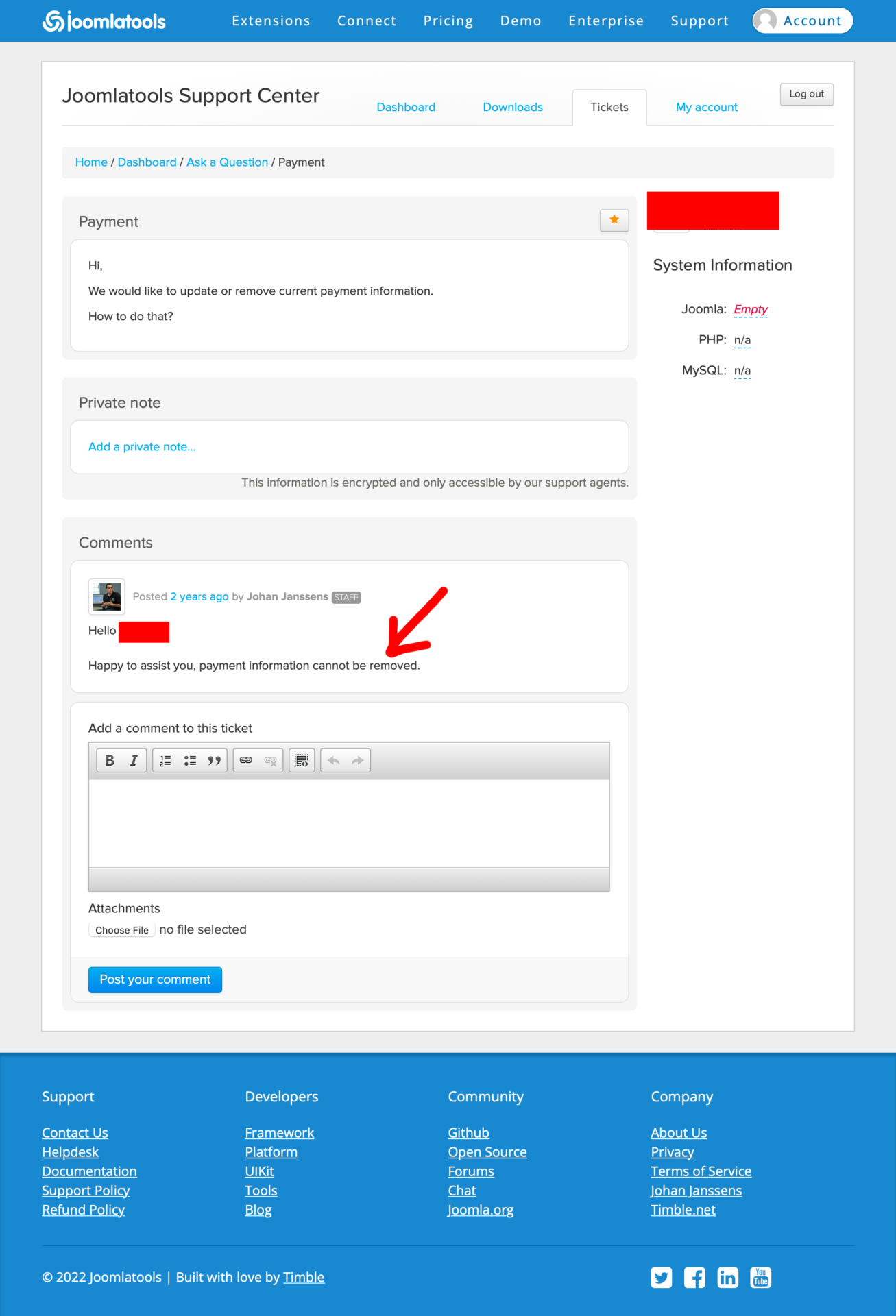Toggle bold formatting in comment editor
Screen dimensions: 896x1316
click(x=110, y=761)
